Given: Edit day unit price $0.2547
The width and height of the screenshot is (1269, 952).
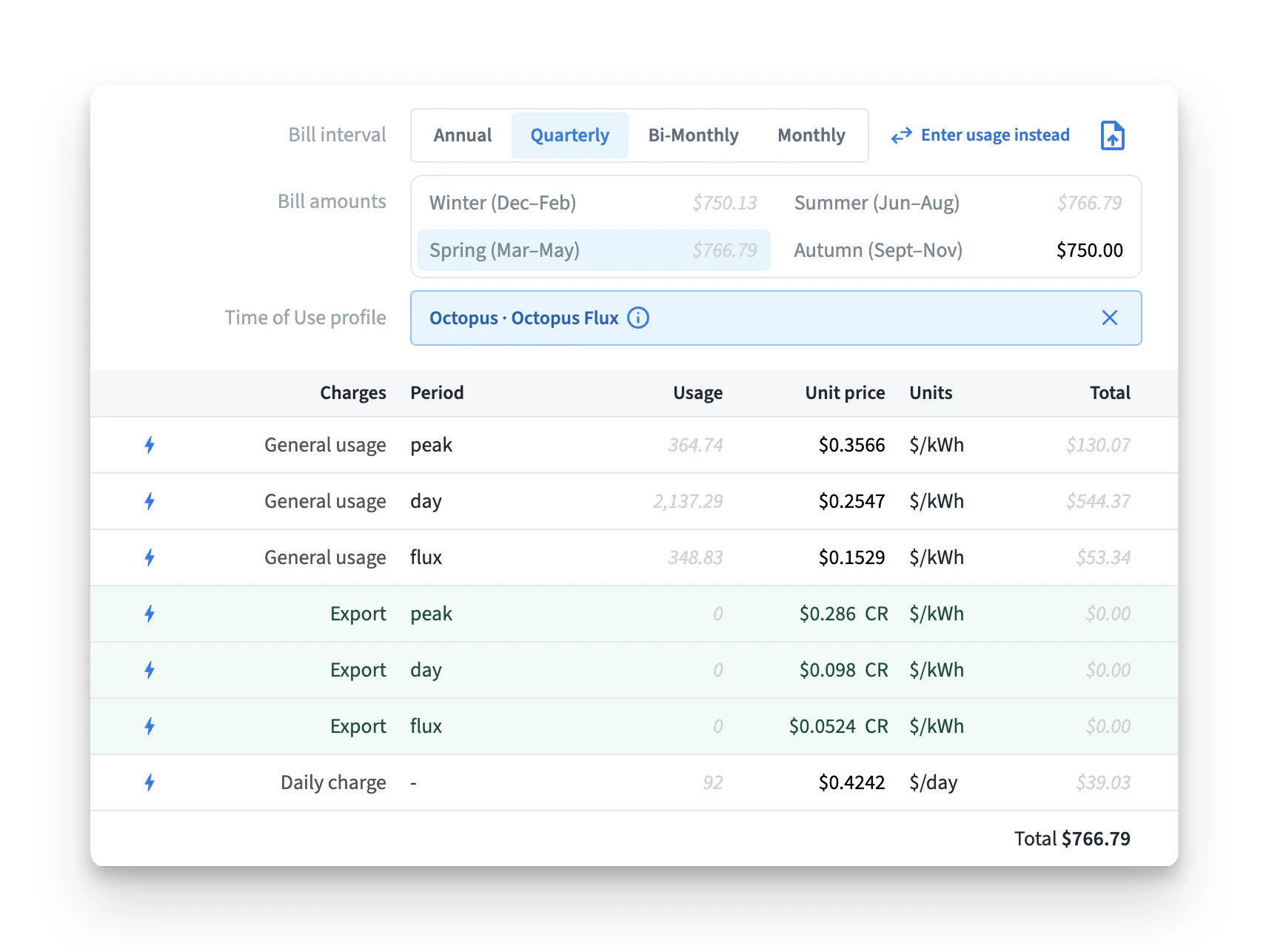Looking at the screenshot, I should pyautogui.click(x=851, y=501).
